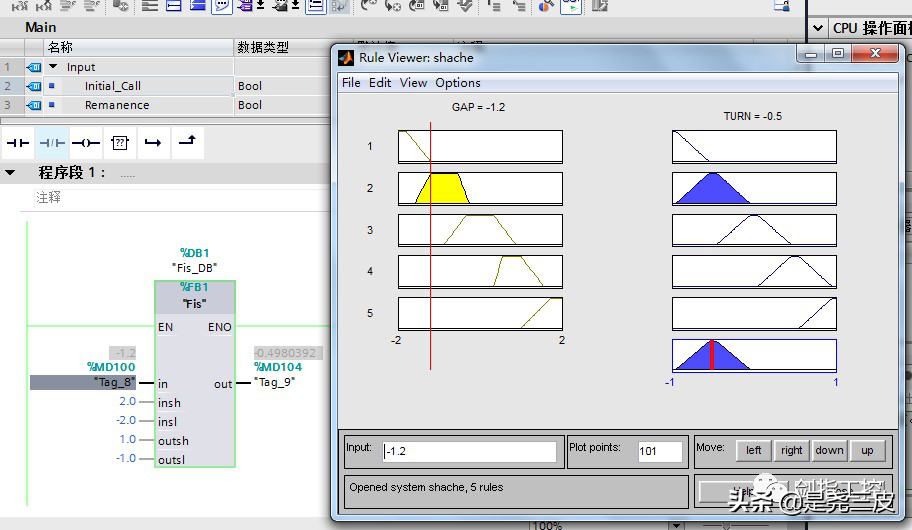Open the File menu in Rule Viewer
Image resolution: width=912 pixels, height=530 pixels.
click(351, 83)
